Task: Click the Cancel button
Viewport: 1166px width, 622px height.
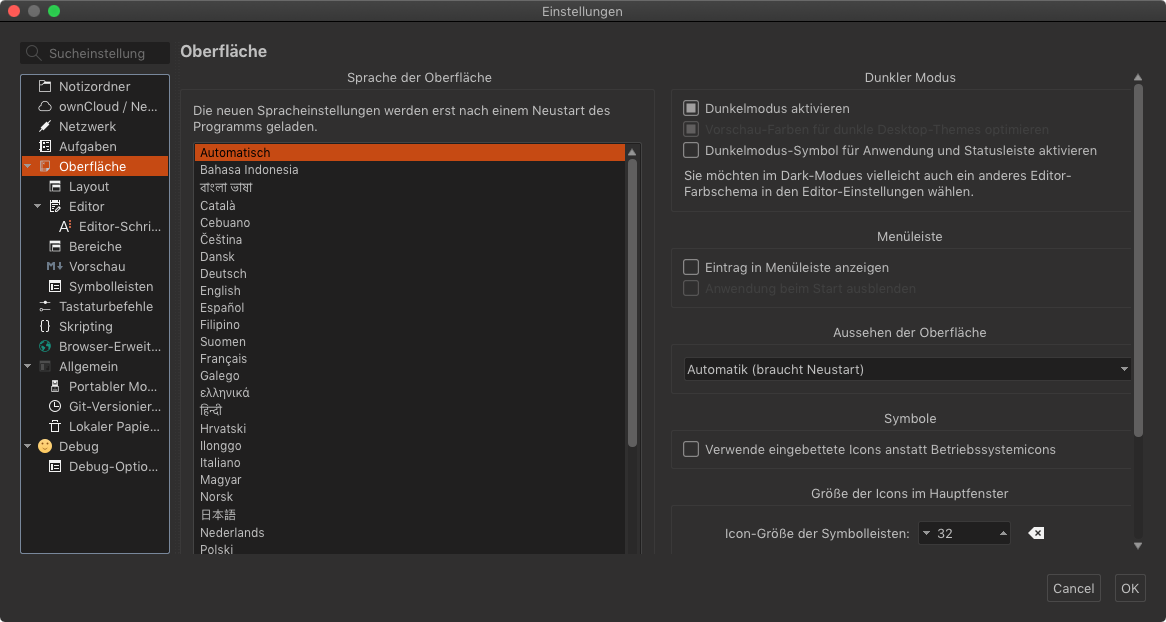Action: point(1074,589)
